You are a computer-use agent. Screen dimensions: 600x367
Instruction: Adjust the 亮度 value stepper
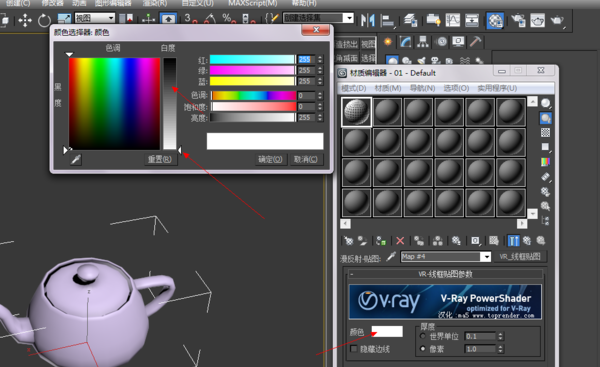tap(320, 117)
